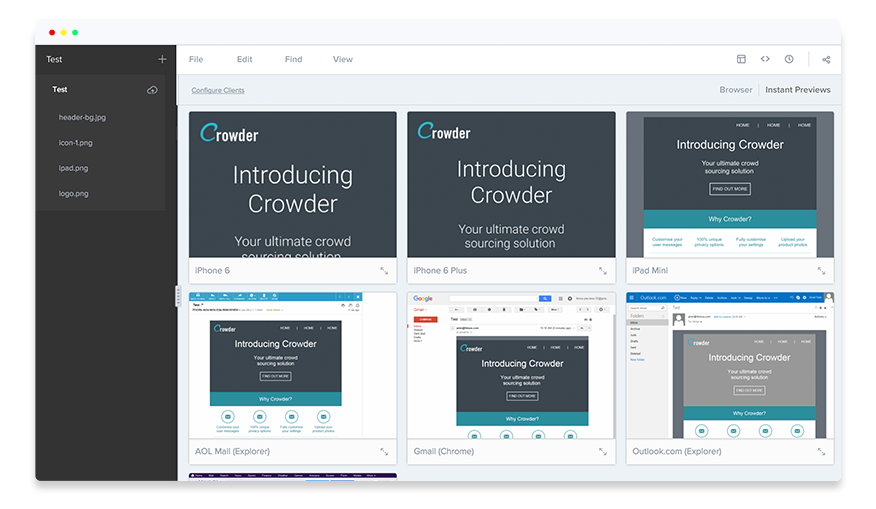Click the iPhone 6 caption label

pos(212,270)
